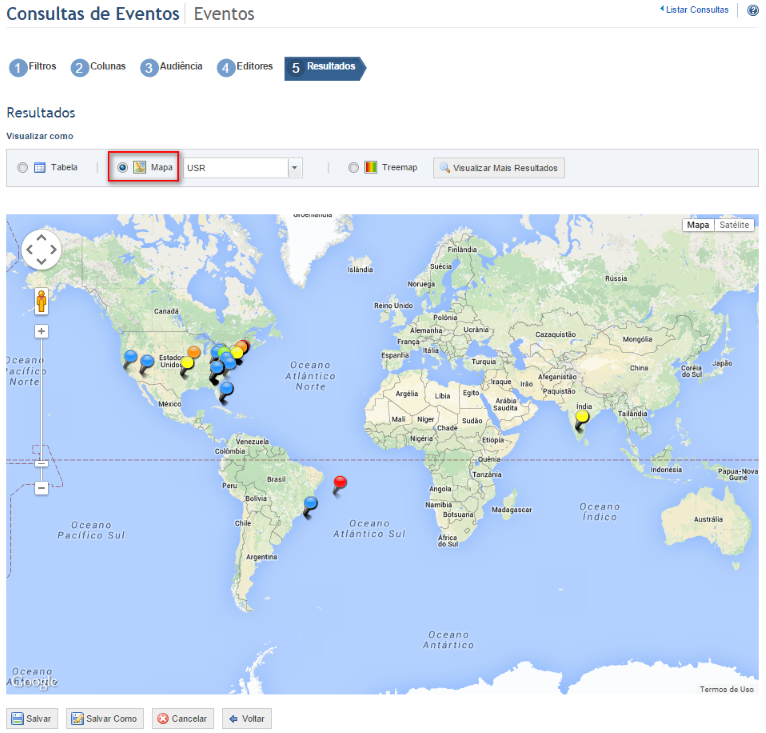
Task: Go to step 2 Colunas
Action: pyautogui.click(x=98, y=67)
